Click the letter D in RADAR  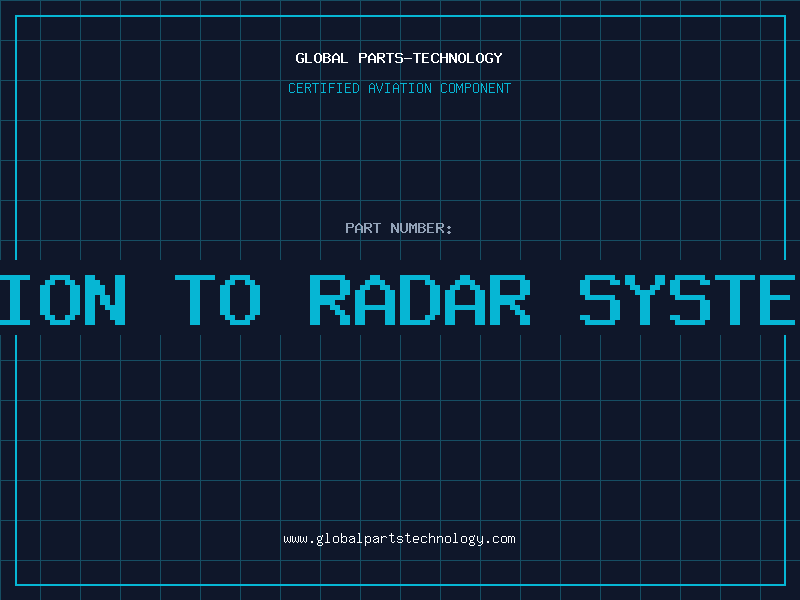tap(420, 300)
